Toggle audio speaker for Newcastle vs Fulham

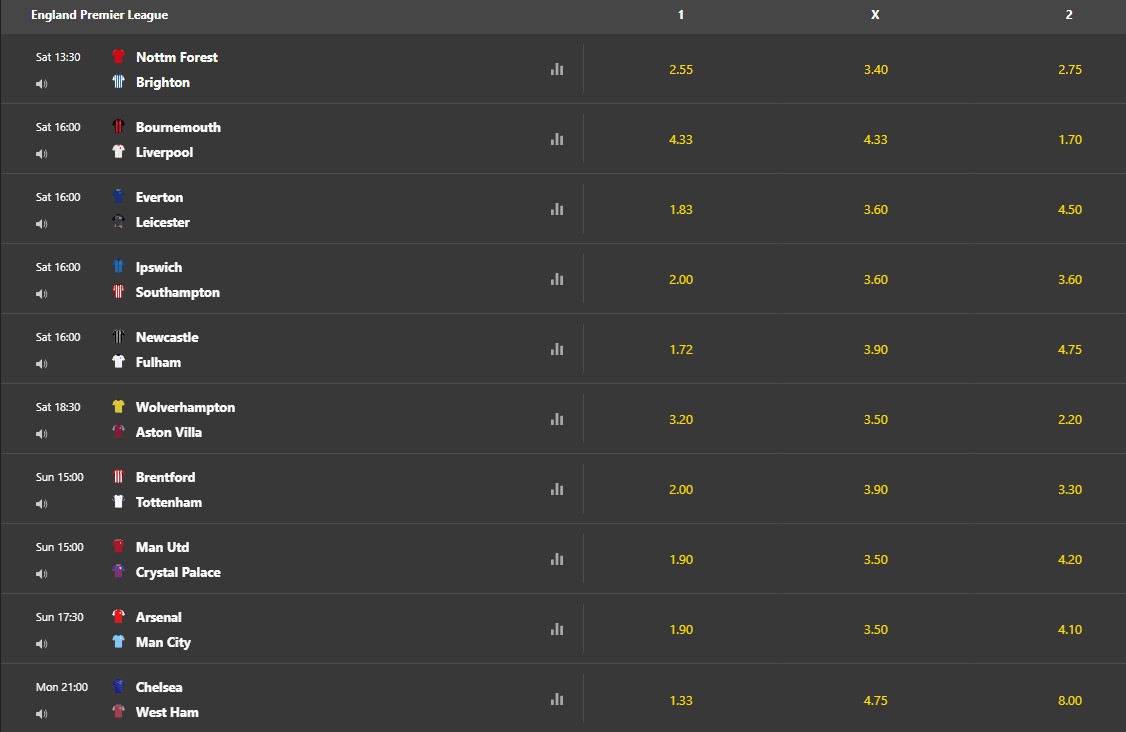coord(42,364)
